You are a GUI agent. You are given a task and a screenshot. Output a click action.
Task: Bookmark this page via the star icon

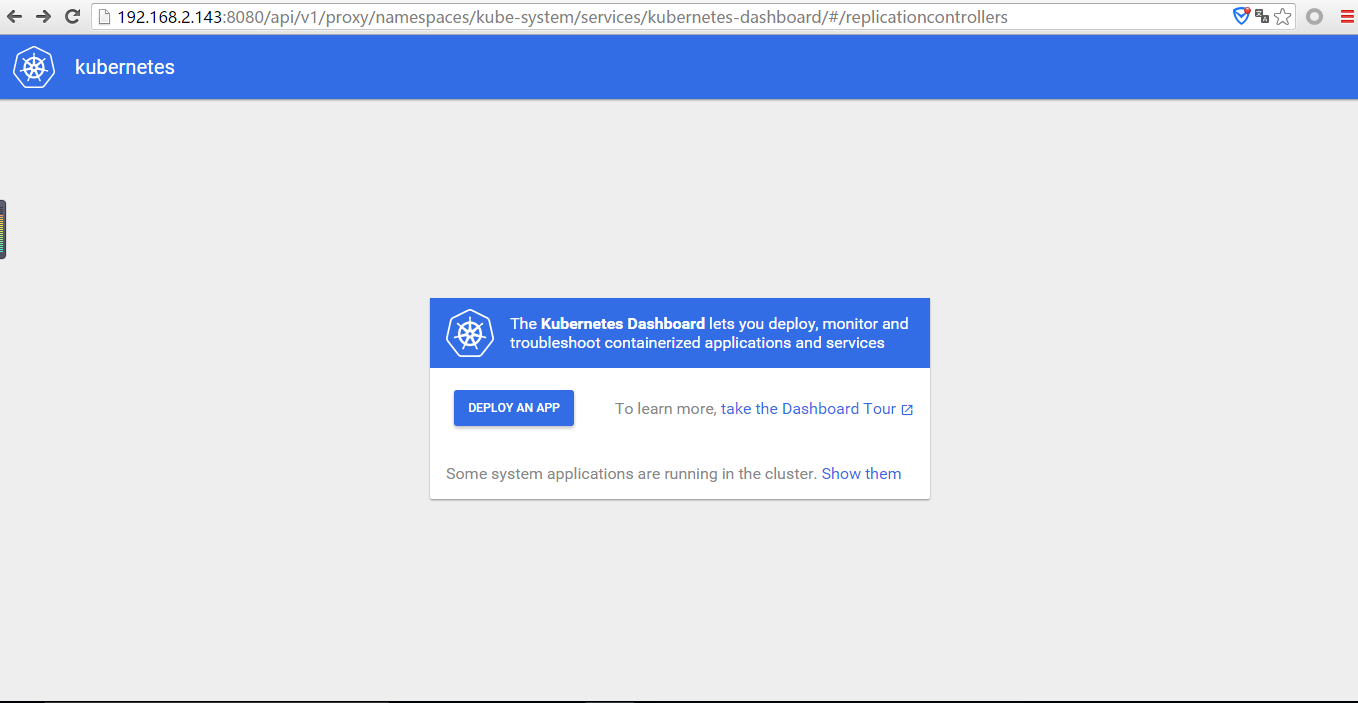pyautogui.click(x=1285, y=16)
